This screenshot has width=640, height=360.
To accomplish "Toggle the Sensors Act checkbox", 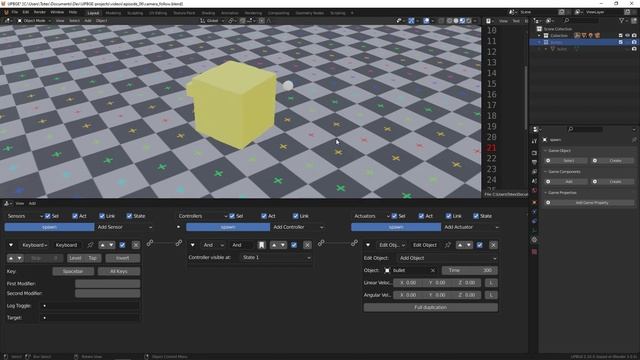I will click(x=75, y=216).
